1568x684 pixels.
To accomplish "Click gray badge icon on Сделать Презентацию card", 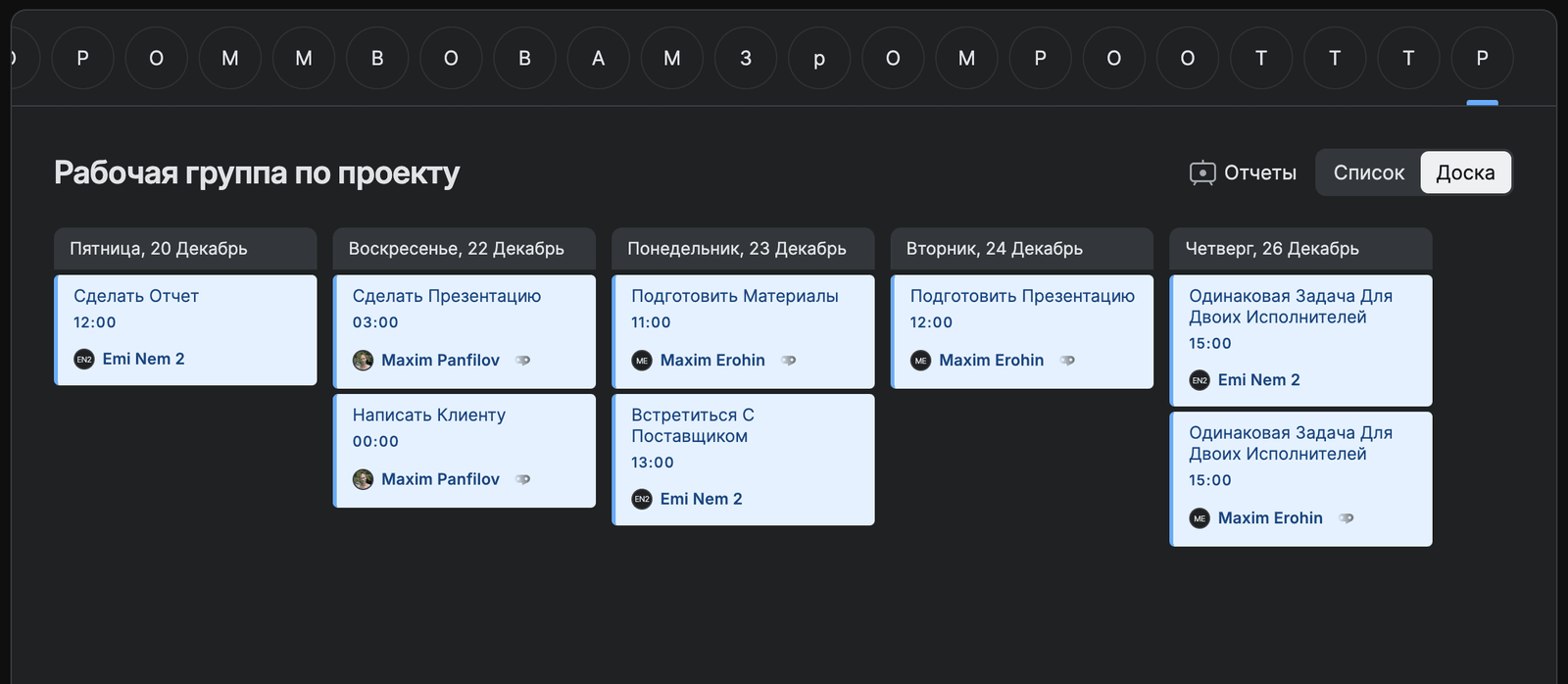I will (523, 361).
